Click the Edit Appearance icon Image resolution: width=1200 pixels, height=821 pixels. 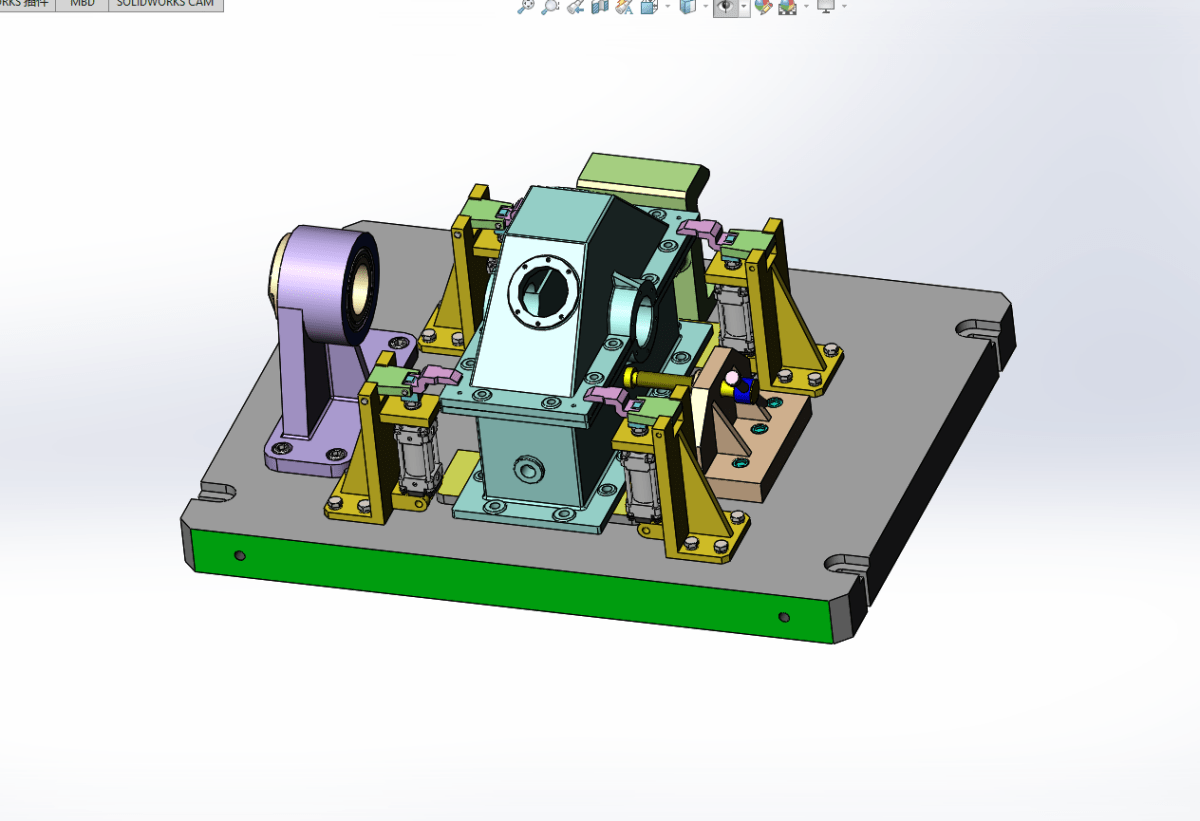[763, 6]
